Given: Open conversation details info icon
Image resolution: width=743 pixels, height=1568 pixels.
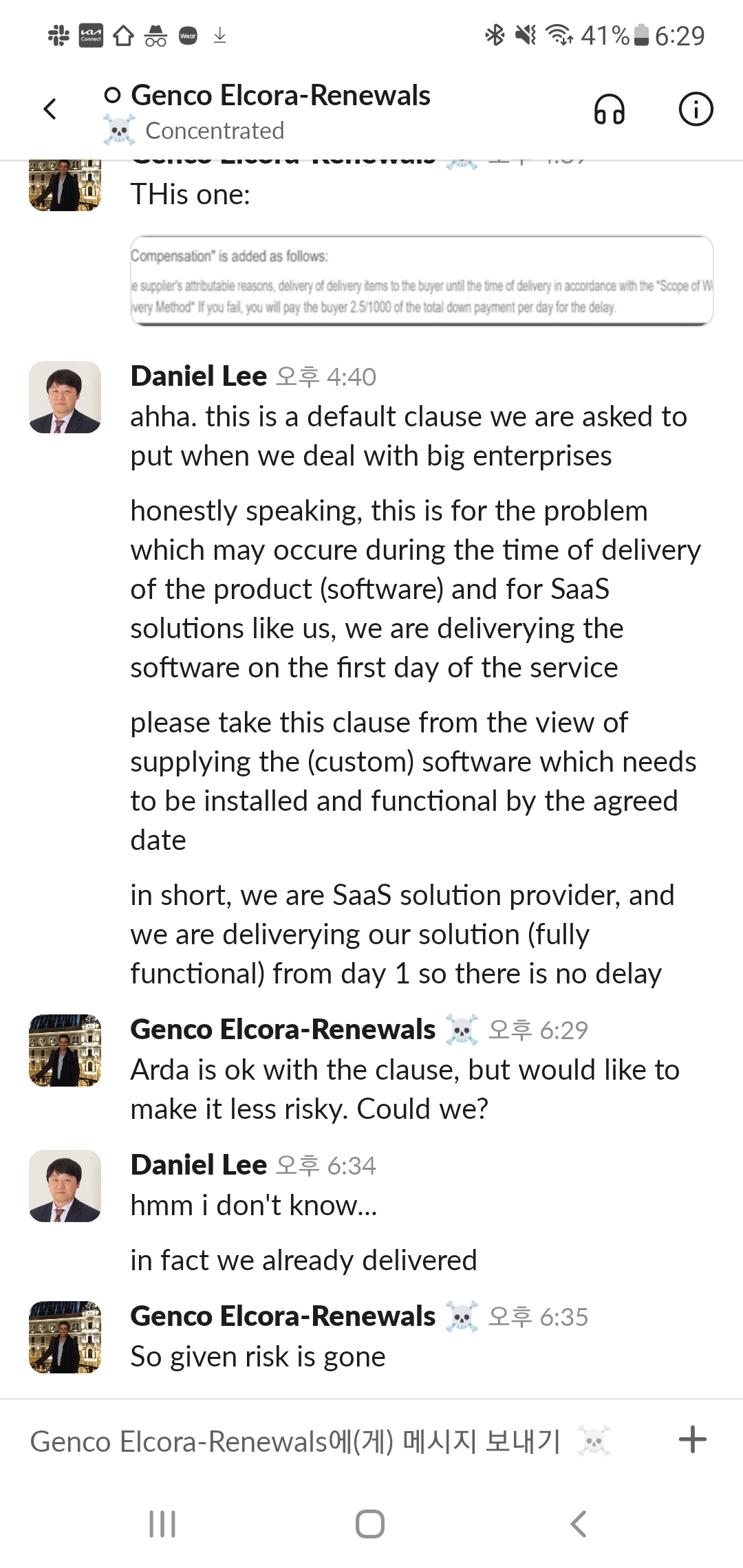Looking at the screenshot, I should tap(696, 109).
